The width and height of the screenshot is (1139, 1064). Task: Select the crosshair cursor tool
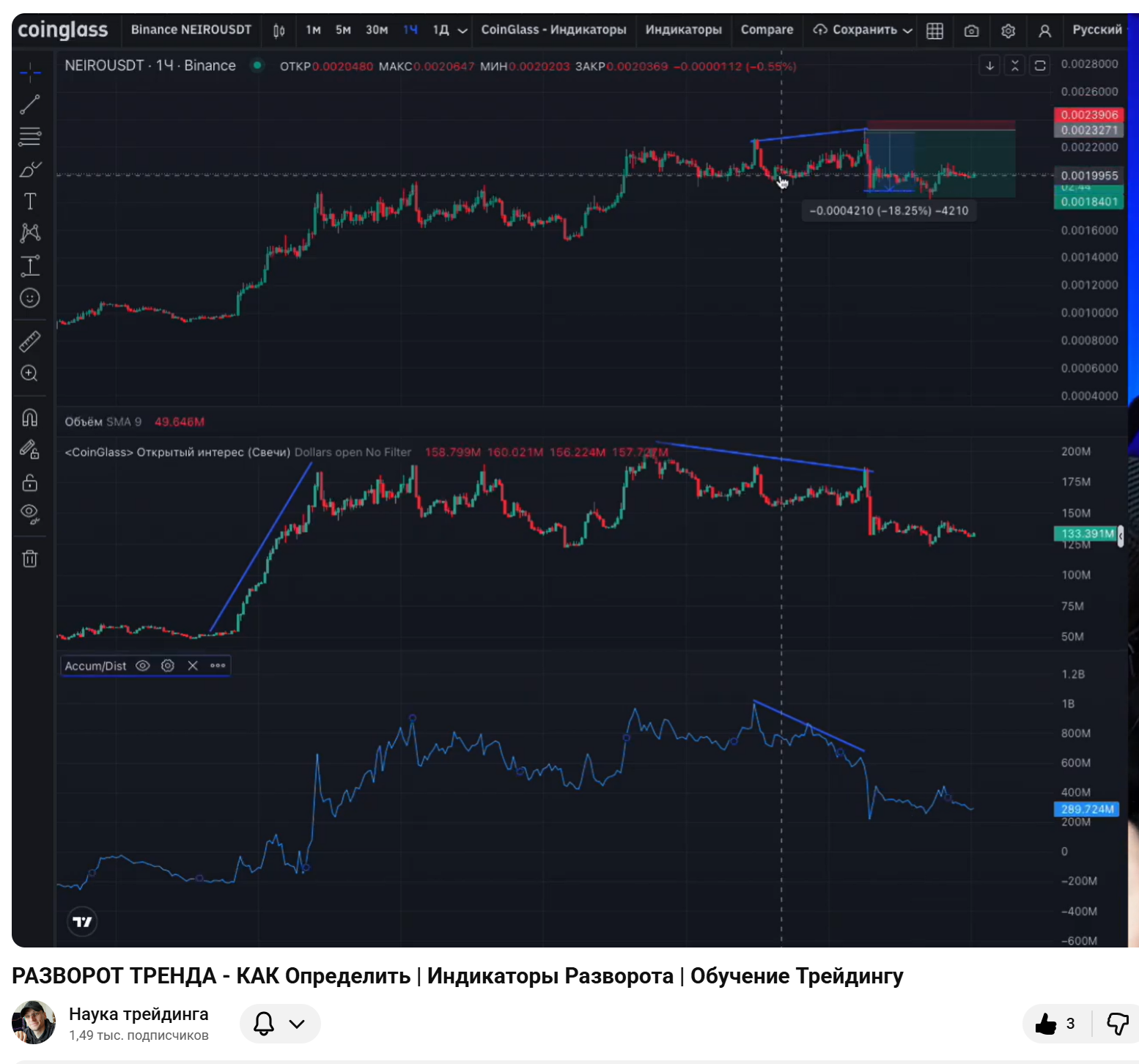pyautogui.click(x=30, y=72)
